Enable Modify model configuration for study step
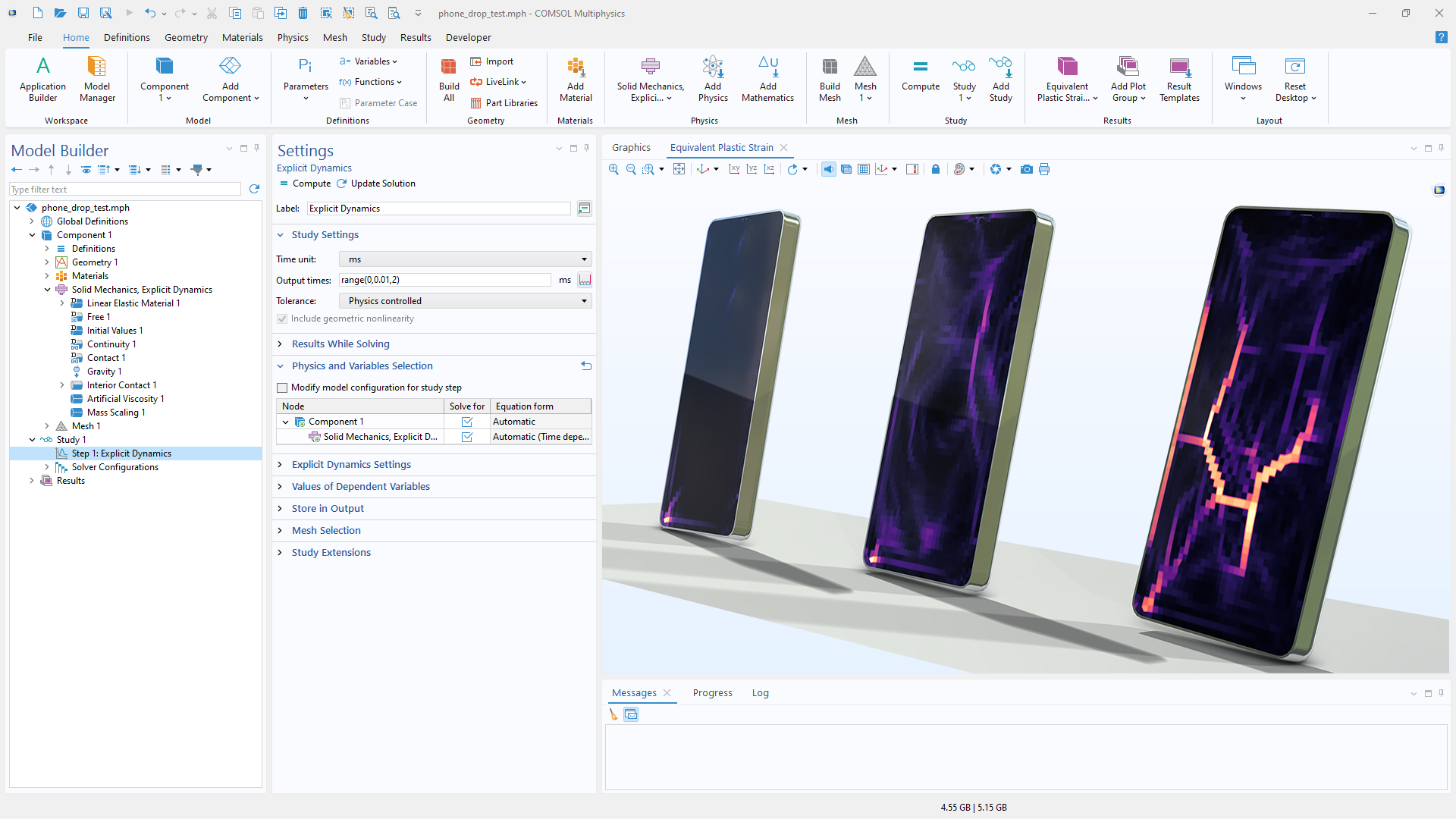 (x=282, y=388)
